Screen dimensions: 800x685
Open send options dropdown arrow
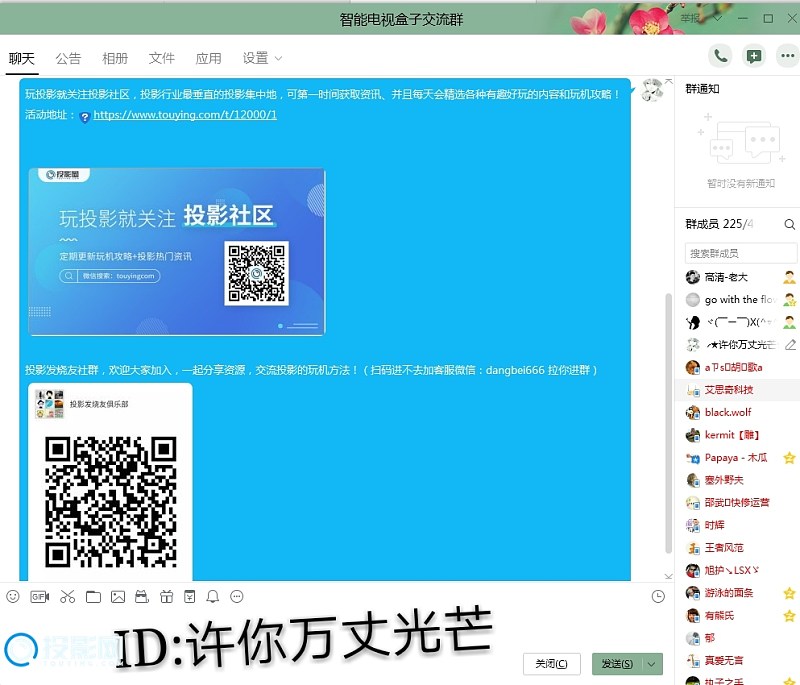(x=652, y=664)
